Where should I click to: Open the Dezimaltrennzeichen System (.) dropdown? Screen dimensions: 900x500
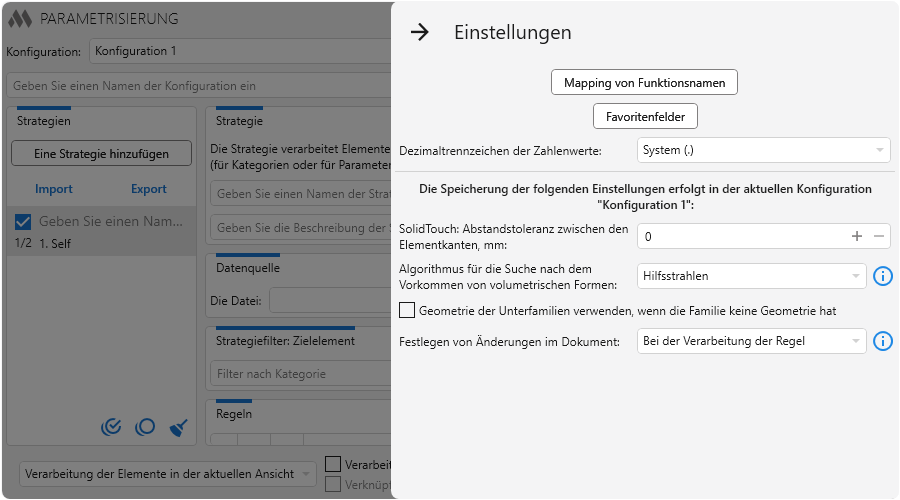[x=763, y=150]
